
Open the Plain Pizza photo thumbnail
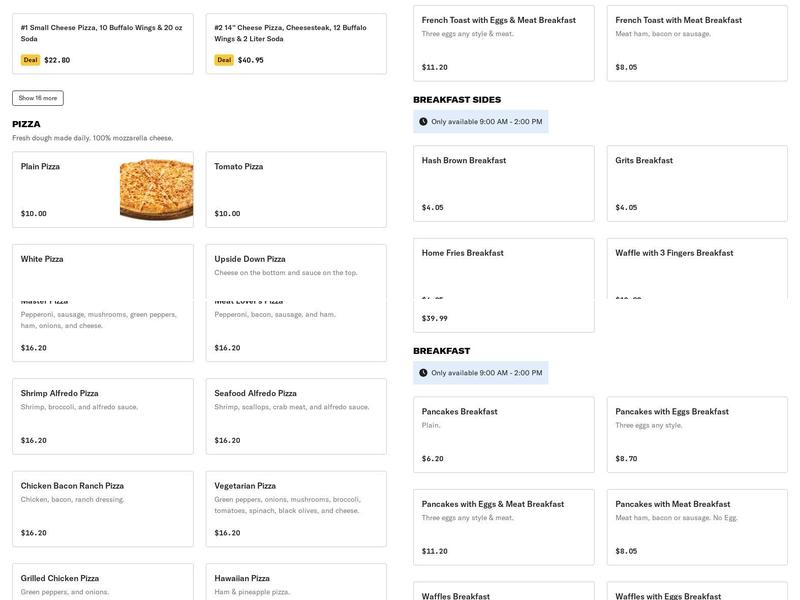[157, 189]
